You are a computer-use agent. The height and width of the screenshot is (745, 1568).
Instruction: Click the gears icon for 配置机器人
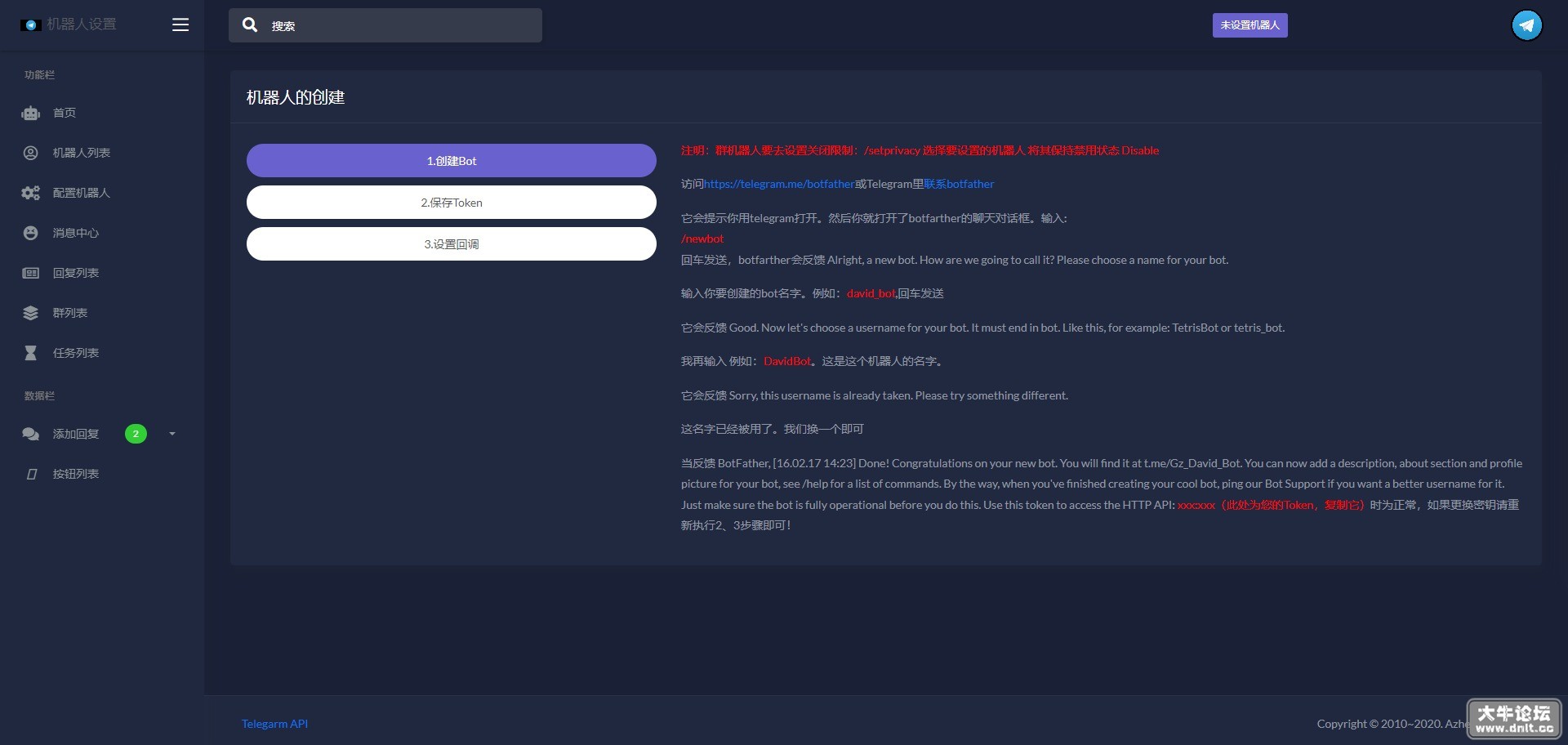pos(31,193)
